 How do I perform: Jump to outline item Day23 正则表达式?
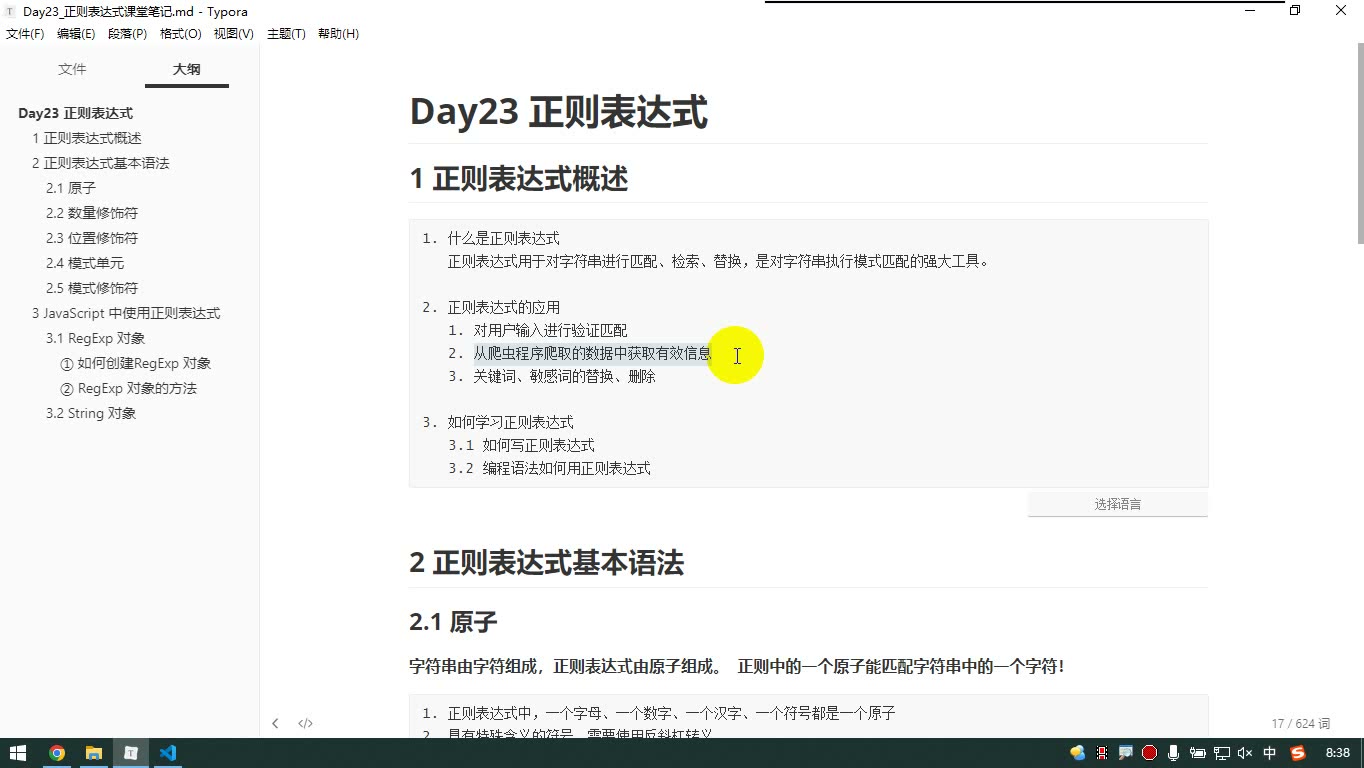point(75,113)
